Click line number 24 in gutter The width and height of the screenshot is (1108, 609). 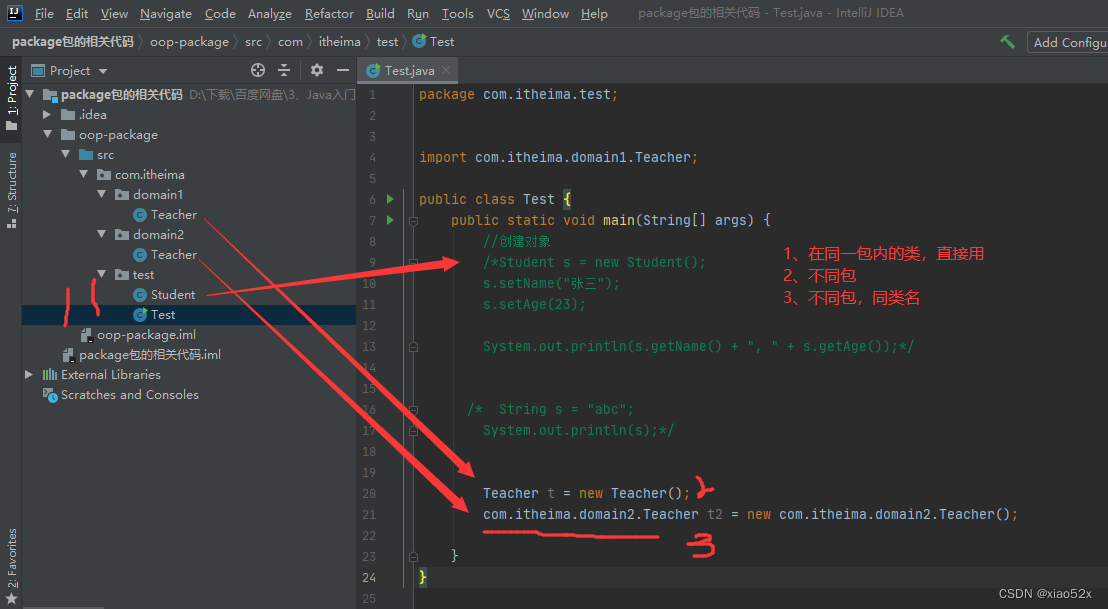pos(369,577)
